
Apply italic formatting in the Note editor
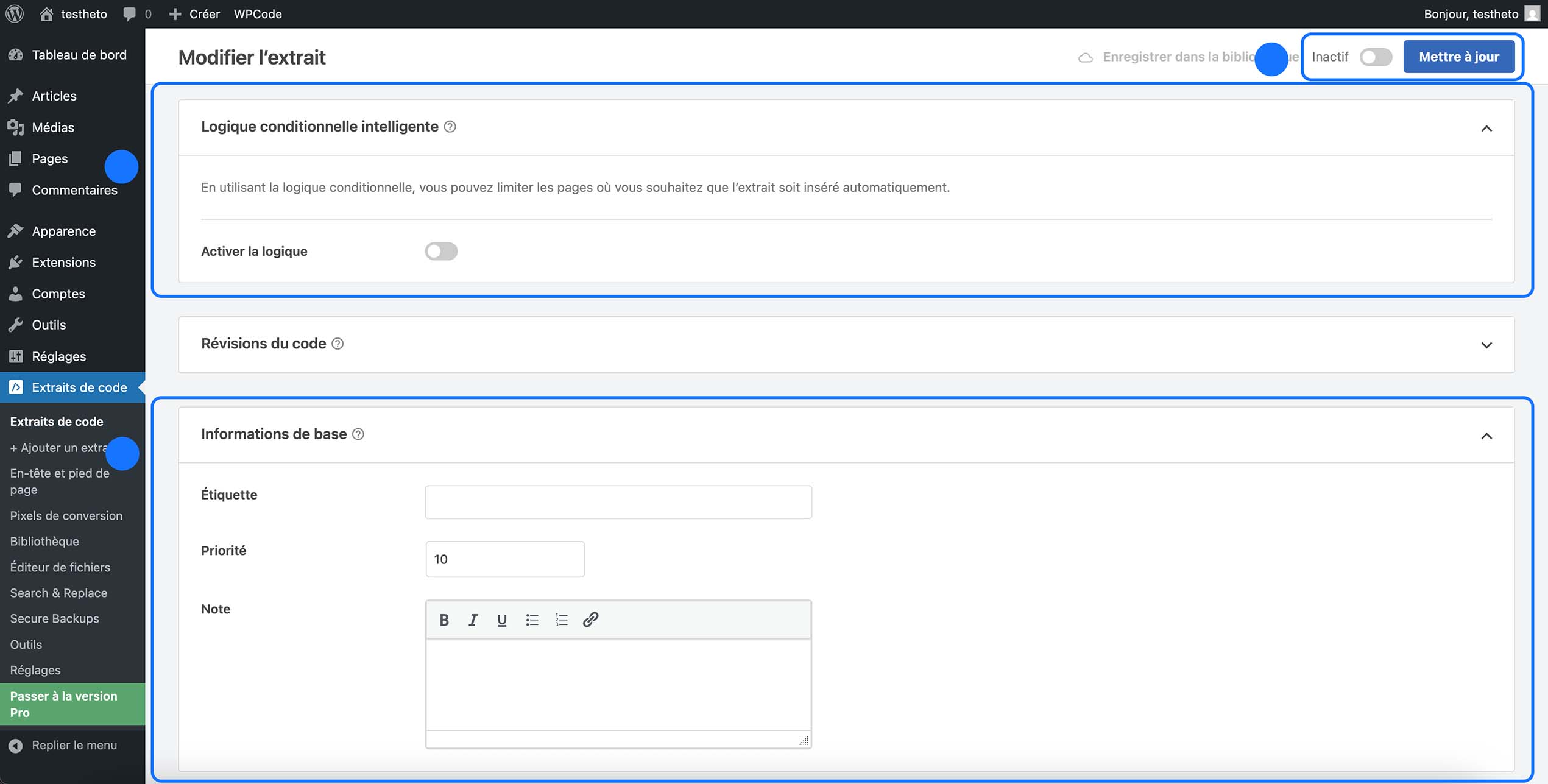473,620
